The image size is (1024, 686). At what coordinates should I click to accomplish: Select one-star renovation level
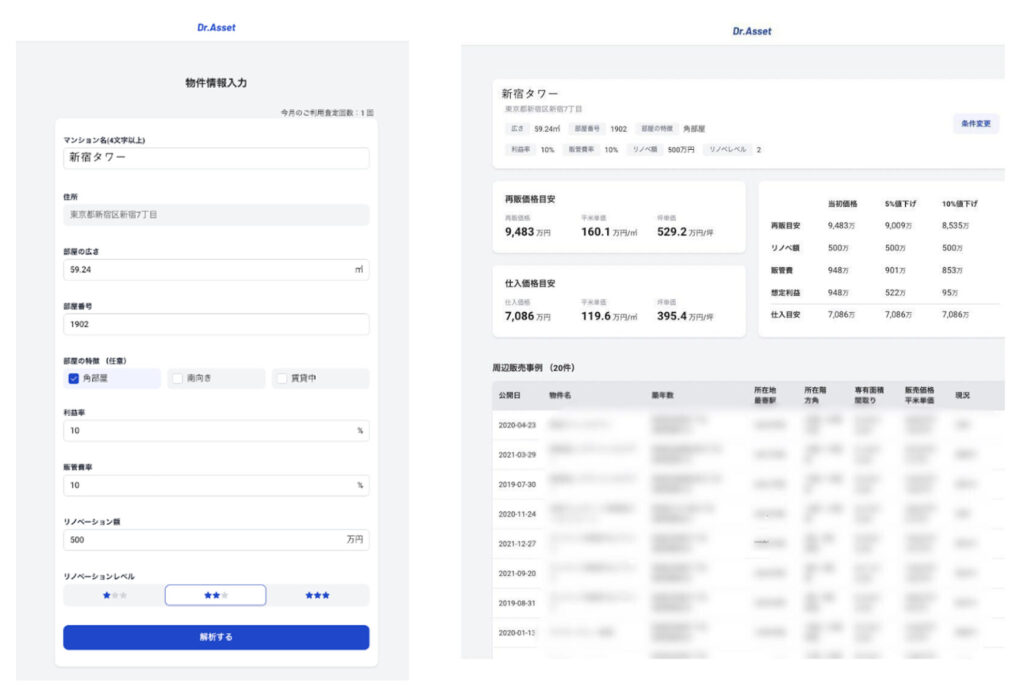pos(114,595)
